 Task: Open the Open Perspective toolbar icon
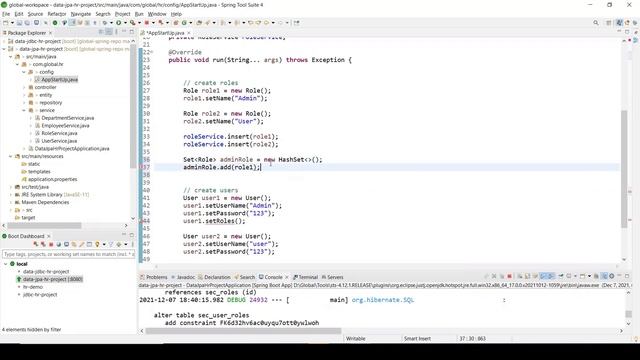pyautogui.click(x=609, y=23)
